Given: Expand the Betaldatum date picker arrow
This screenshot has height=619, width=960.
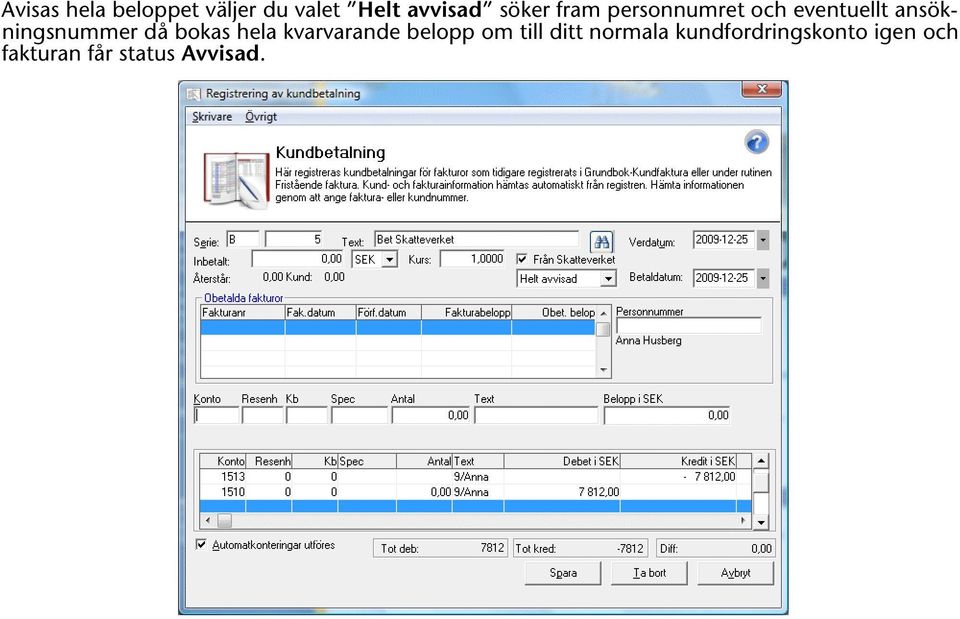Looking at the screenshot, I should pyautogui.click(x=763, y=278).
